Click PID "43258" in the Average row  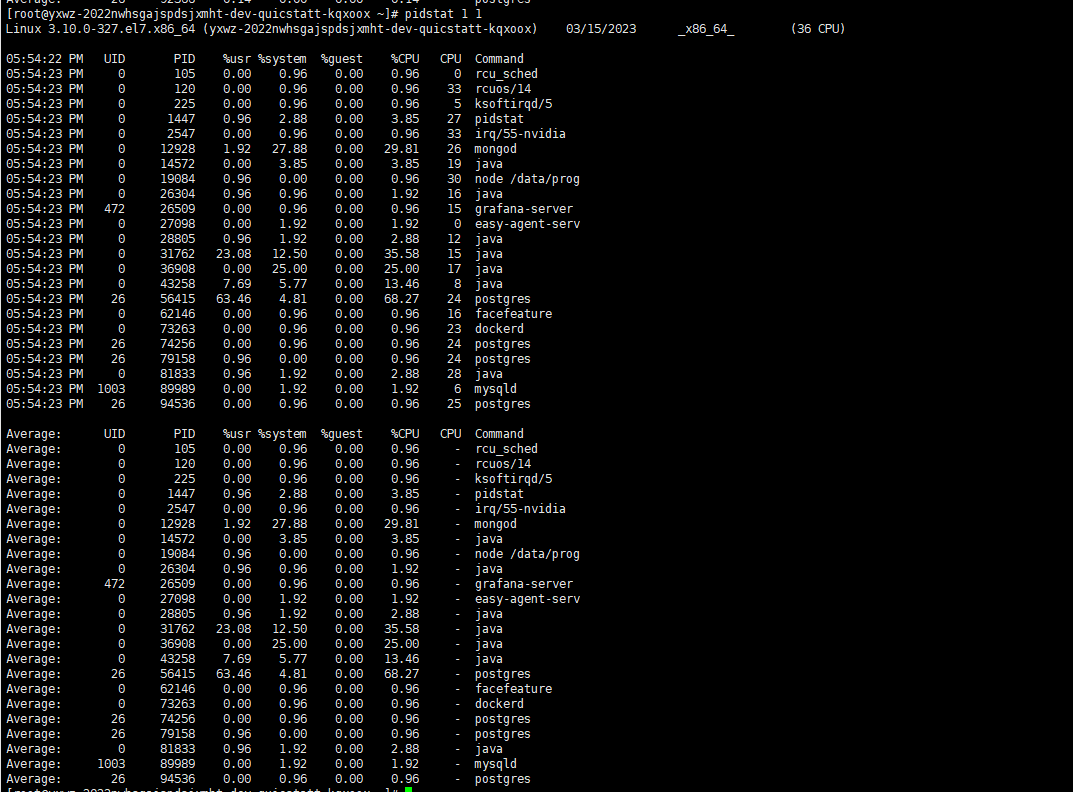coord(177,659)
